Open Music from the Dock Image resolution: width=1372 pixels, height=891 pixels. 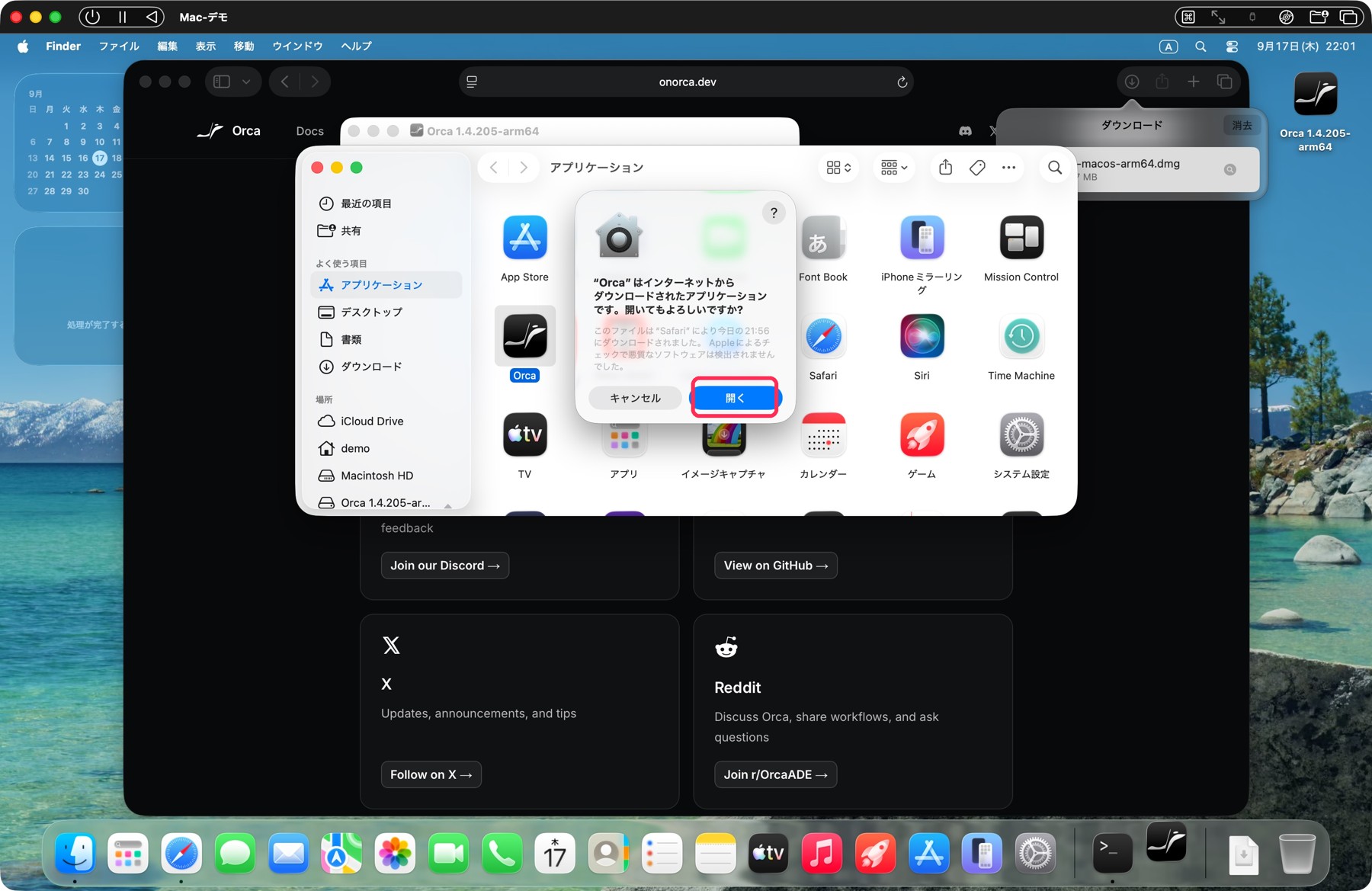(x=822, y=851)
